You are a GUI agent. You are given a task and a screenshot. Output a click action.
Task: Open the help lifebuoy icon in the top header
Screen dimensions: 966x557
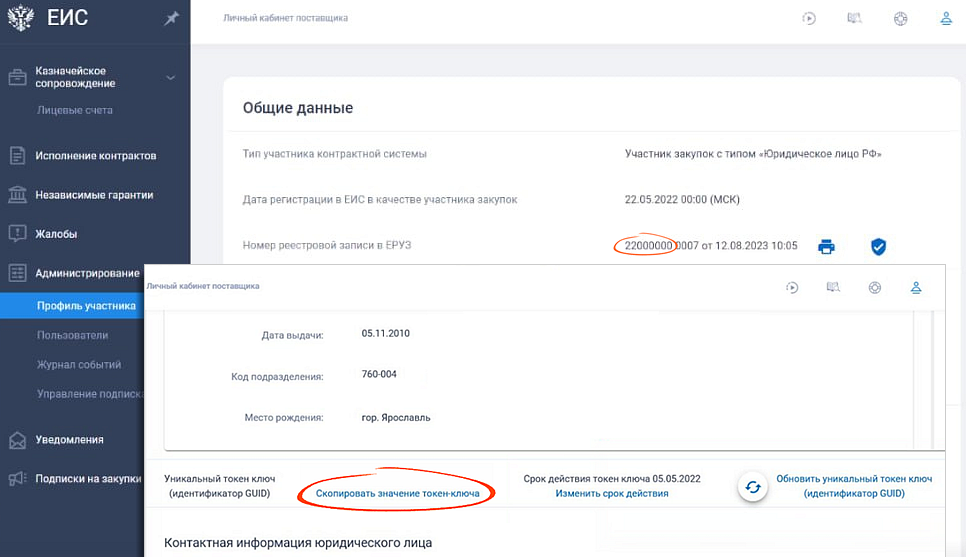[900, 19]
